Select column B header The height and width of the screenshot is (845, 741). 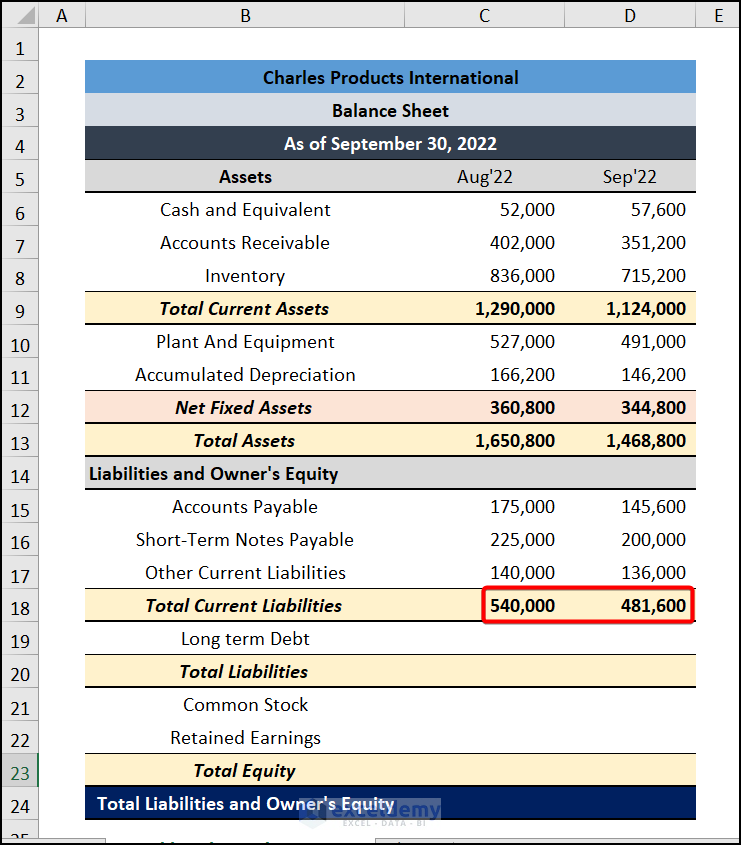pos(245,15)
